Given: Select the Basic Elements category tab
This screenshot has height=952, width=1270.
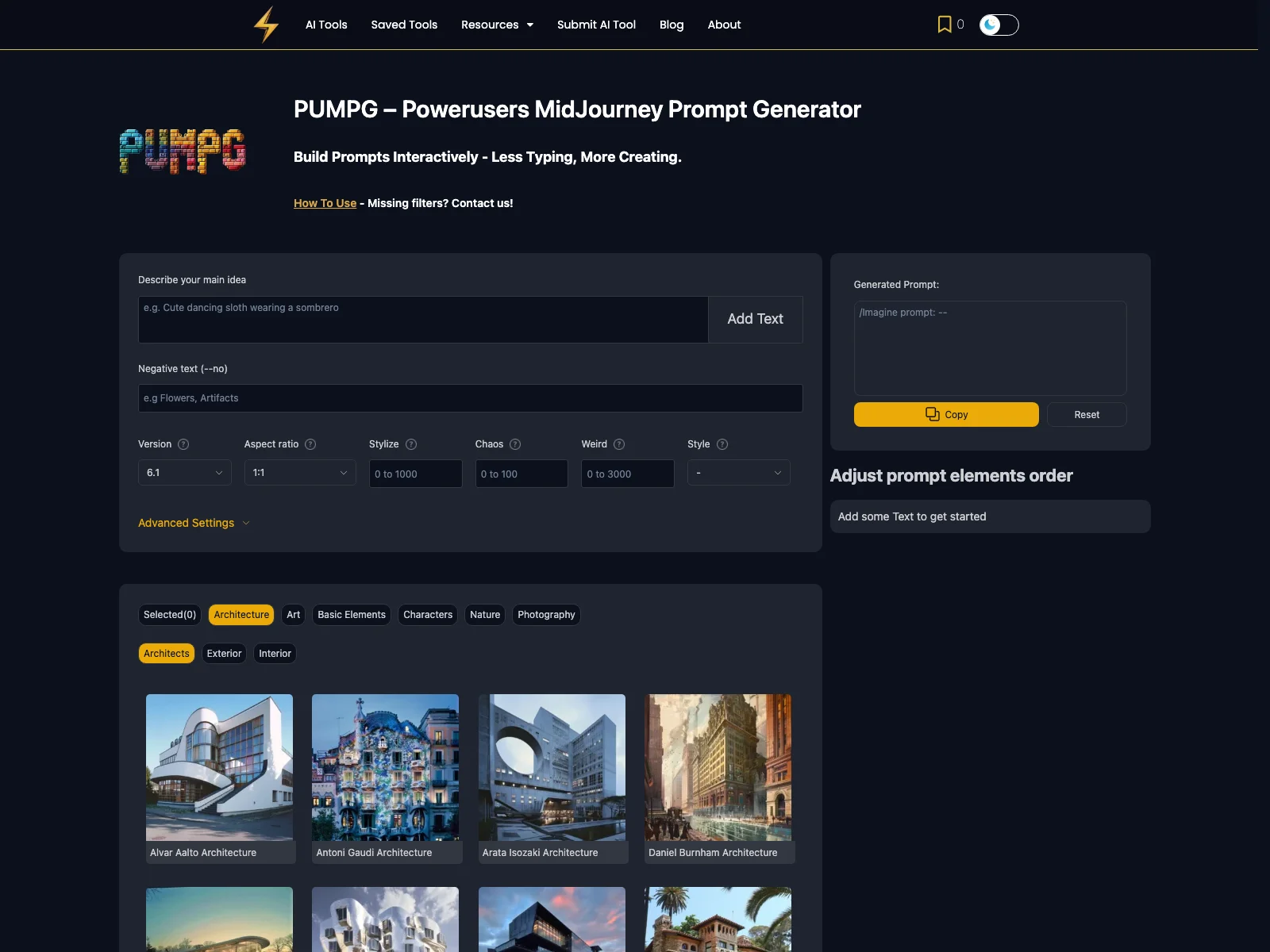Looking at the screenshot, I should [352, 615].
